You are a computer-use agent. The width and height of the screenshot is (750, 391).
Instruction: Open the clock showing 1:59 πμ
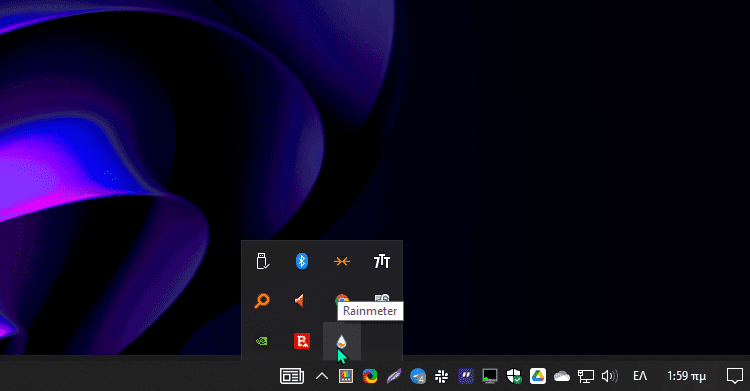click(686, 376)
